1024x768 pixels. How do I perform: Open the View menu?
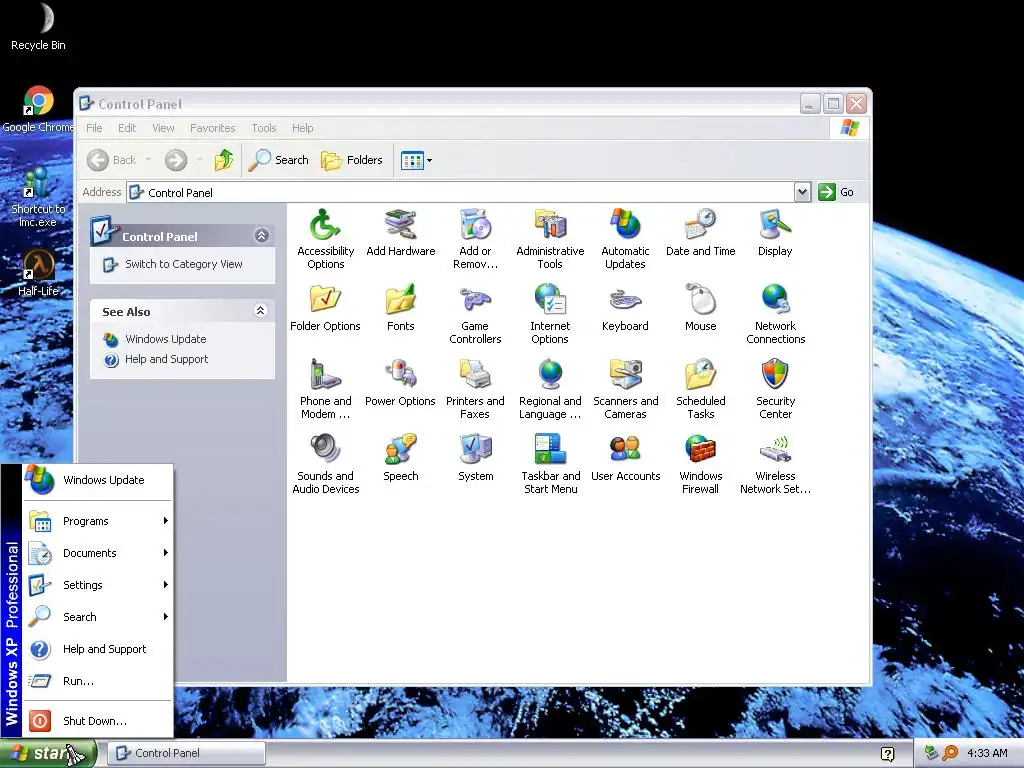tap(163, 128)
